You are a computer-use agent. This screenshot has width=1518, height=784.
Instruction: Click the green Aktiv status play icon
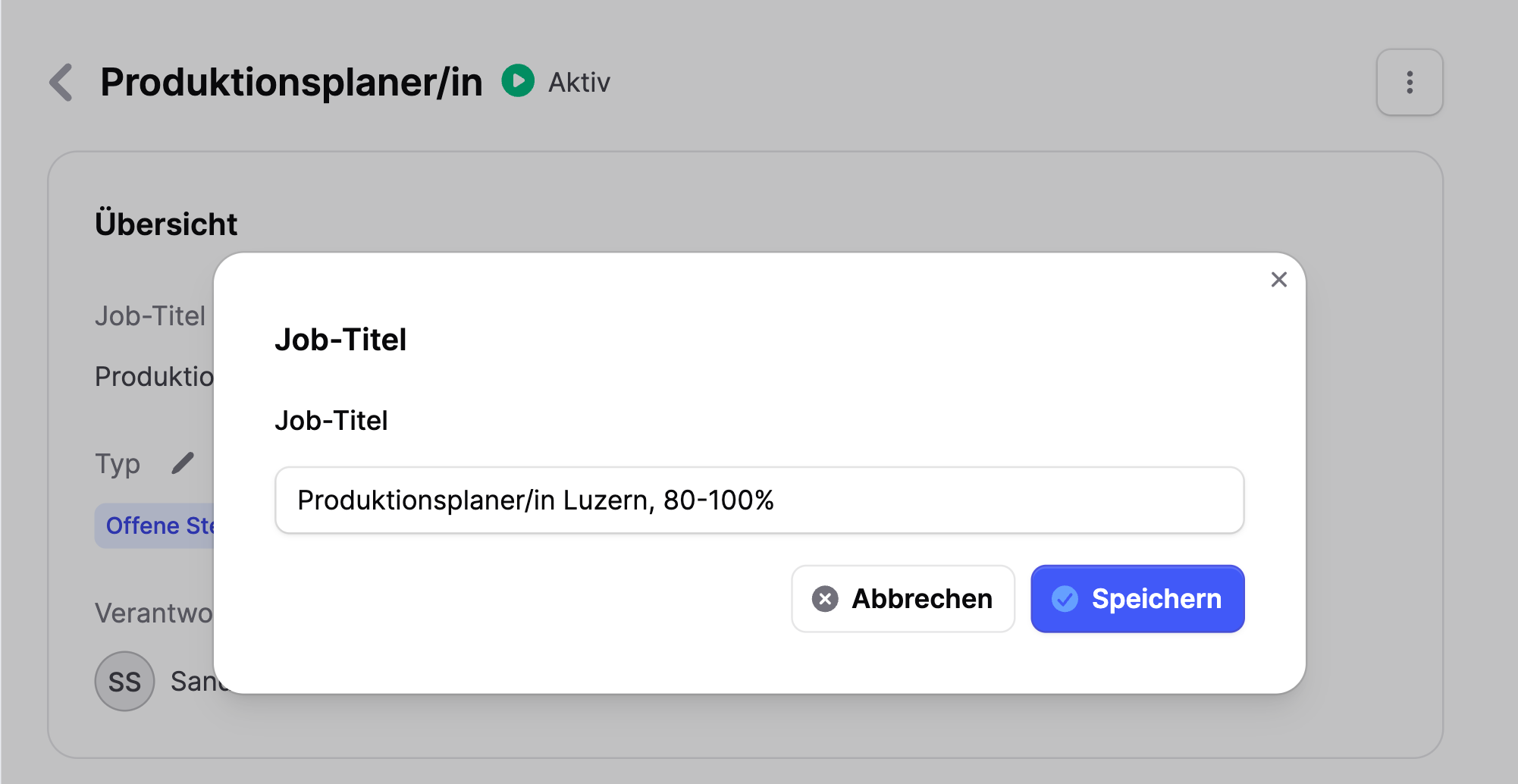point(518,81)
